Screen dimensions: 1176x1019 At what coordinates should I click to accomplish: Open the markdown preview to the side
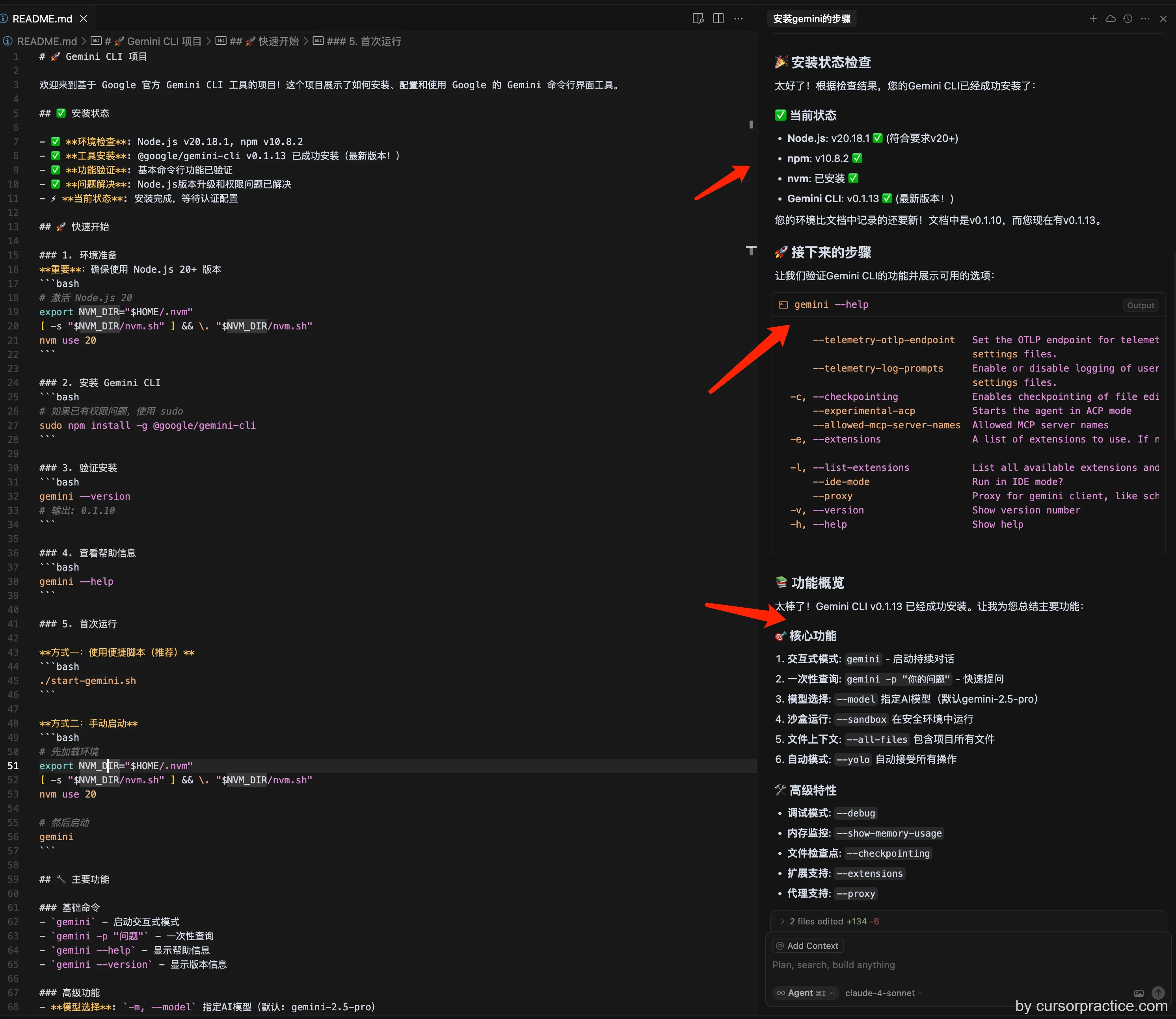(x=698, y=18)
